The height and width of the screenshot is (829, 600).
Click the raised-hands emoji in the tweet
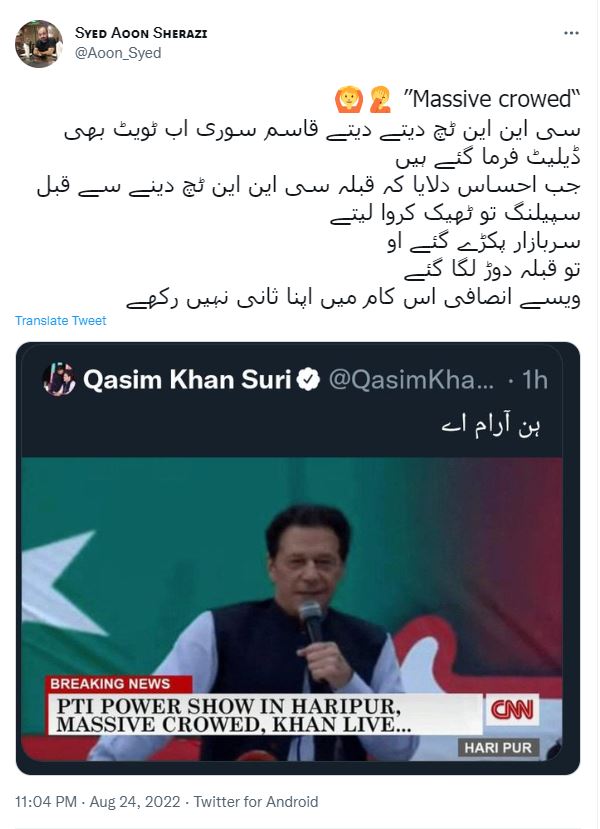tap(349, 99)
